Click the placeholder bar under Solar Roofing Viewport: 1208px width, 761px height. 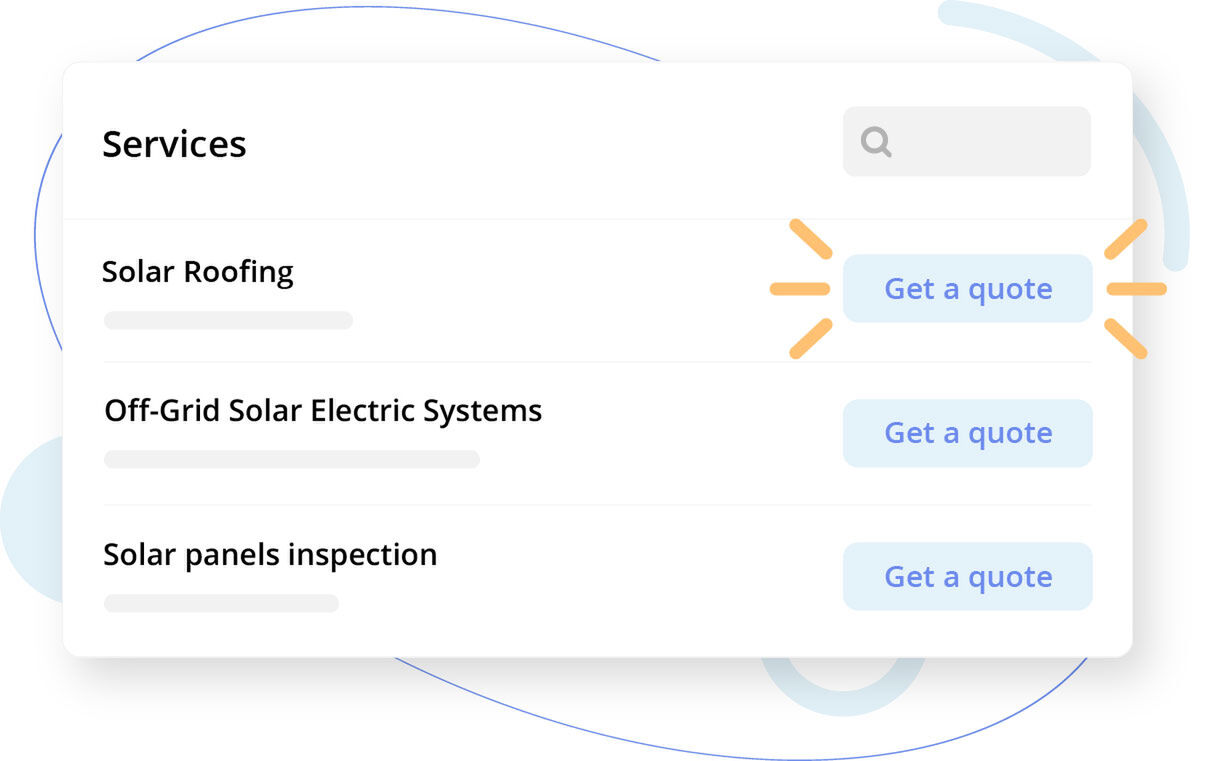point(228,320)
